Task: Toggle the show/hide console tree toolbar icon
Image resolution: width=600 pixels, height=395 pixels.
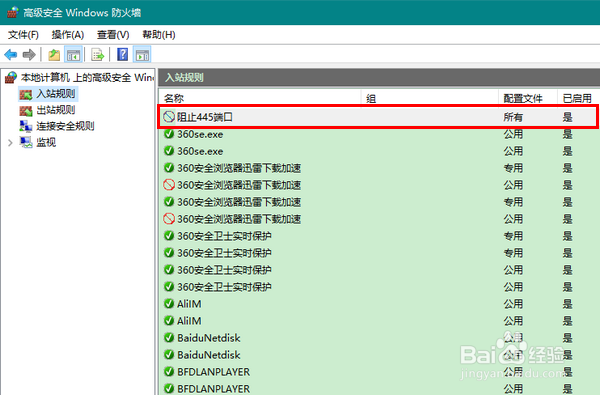Action: click(73, 55)
